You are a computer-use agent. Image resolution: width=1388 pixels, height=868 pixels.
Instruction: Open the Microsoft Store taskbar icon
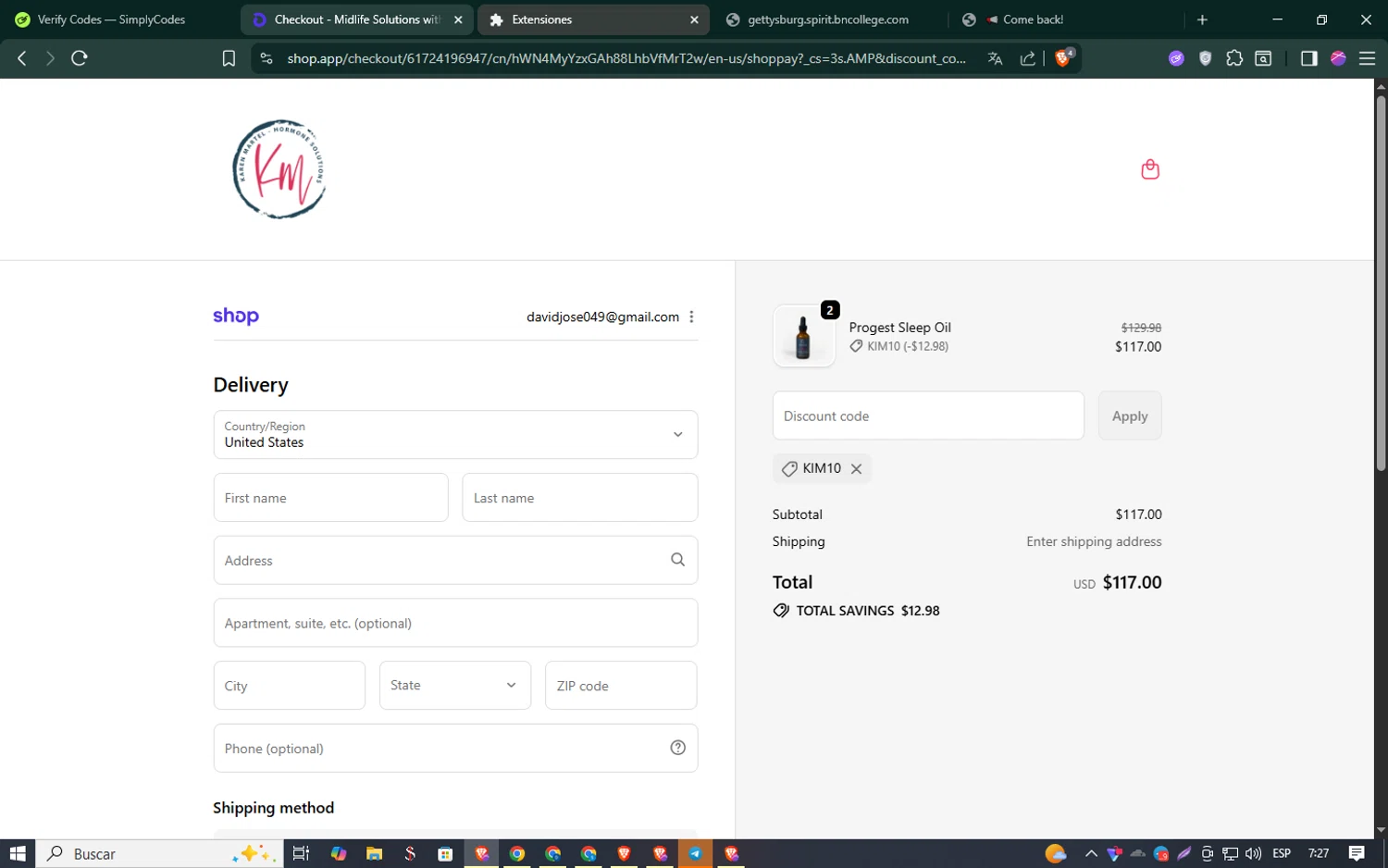click(x=445, y=853)
